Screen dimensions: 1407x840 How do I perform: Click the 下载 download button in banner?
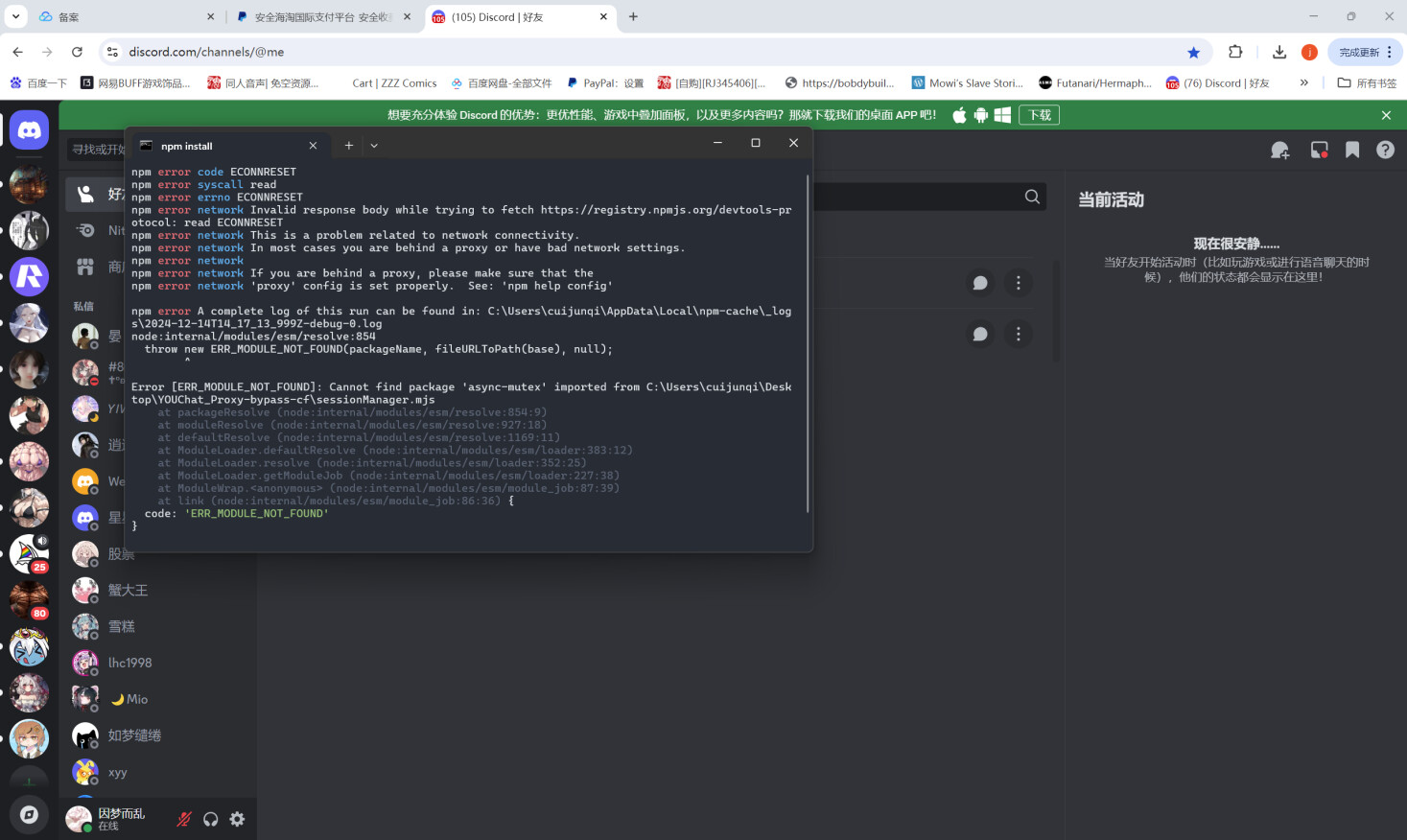coord(1039,115)
